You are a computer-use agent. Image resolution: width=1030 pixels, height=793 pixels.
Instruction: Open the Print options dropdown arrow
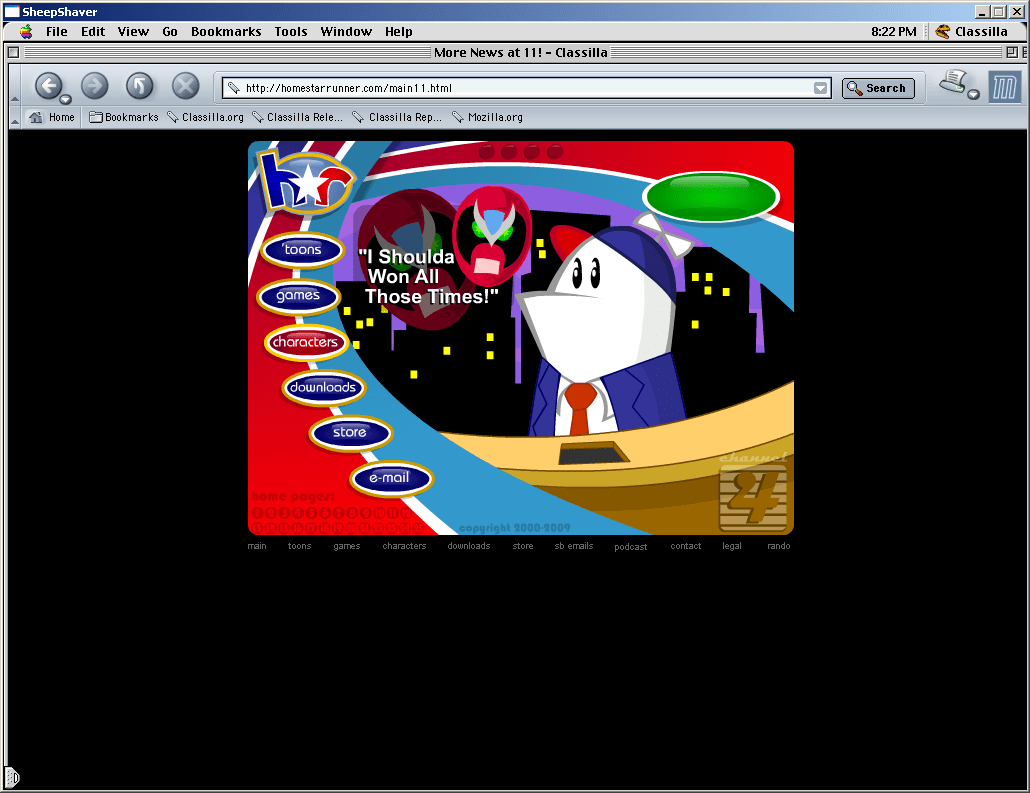coord(974,95)
